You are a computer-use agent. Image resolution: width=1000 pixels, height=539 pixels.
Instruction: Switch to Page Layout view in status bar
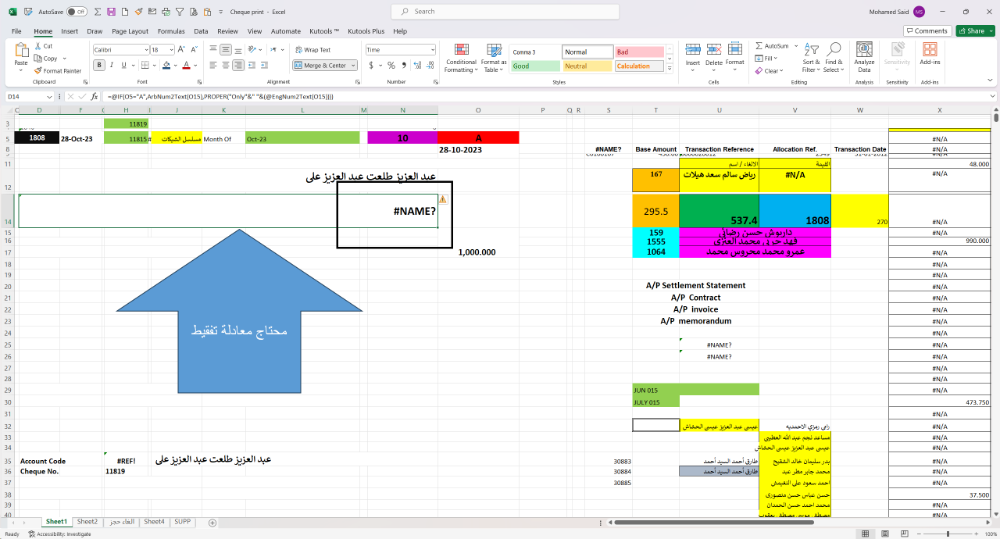pyautogui.click(x=885, y=534)
